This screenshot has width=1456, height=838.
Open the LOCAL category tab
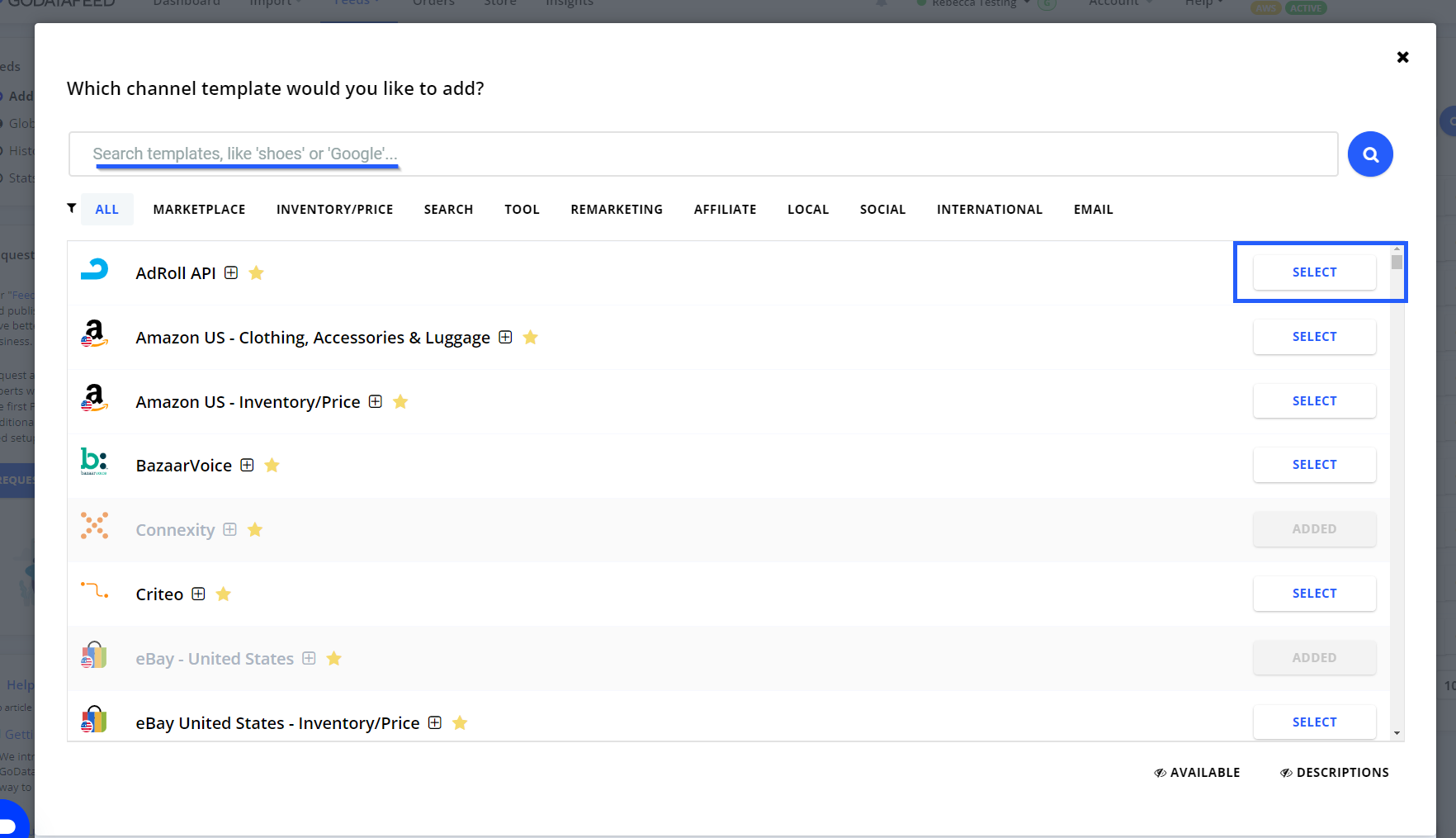pos(808,210)
